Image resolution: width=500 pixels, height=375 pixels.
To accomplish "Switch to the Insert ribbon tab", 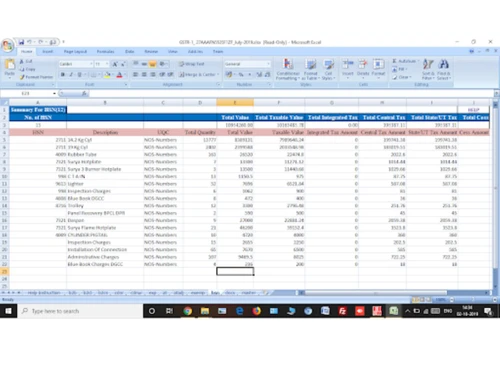I will 47,51.
